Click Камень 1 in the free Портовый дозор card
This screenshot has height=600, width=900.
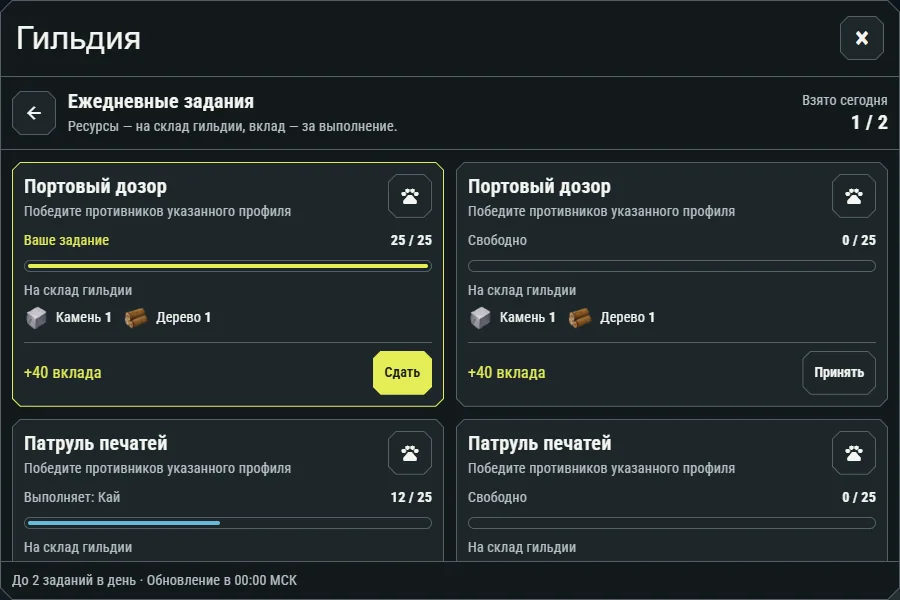(527, 318)
